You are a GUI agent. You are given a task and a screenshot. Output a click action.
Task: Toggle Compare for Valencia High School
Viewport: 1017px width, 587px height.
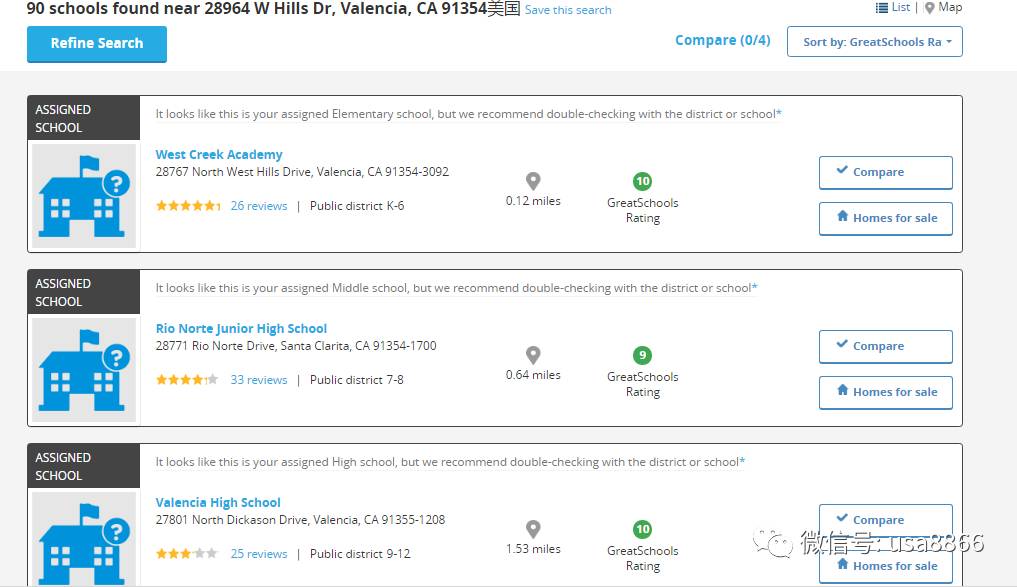coord(885,520)
